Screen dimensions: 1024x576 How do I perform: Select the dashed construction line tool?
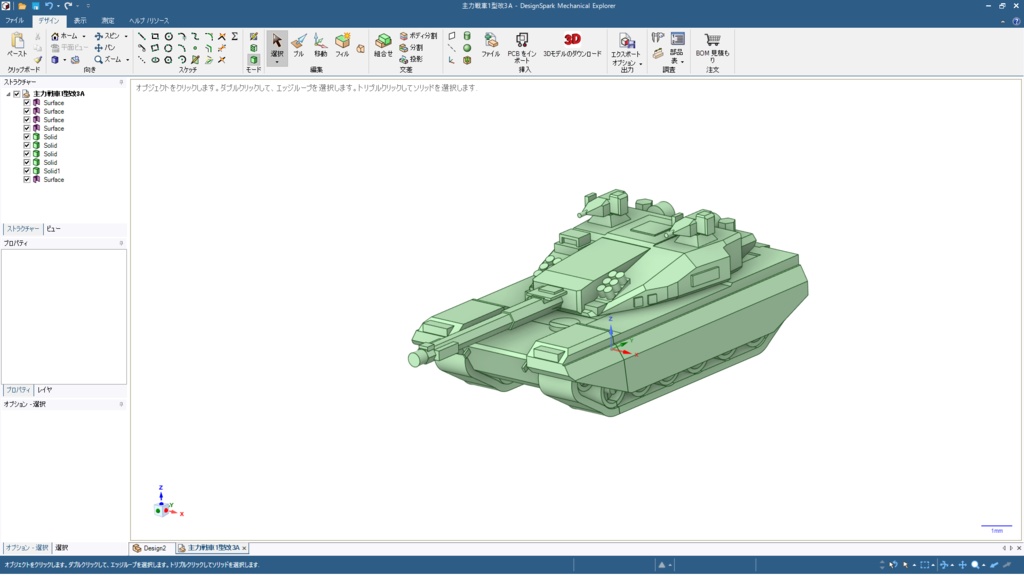point(142,59)
